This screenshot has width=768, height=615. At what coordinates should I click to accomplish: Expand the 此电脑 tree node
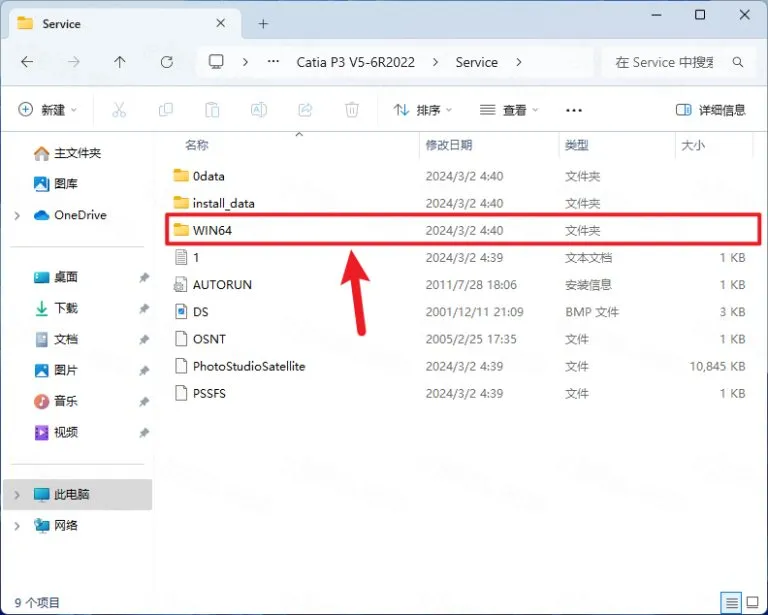[x=17, y=495]
